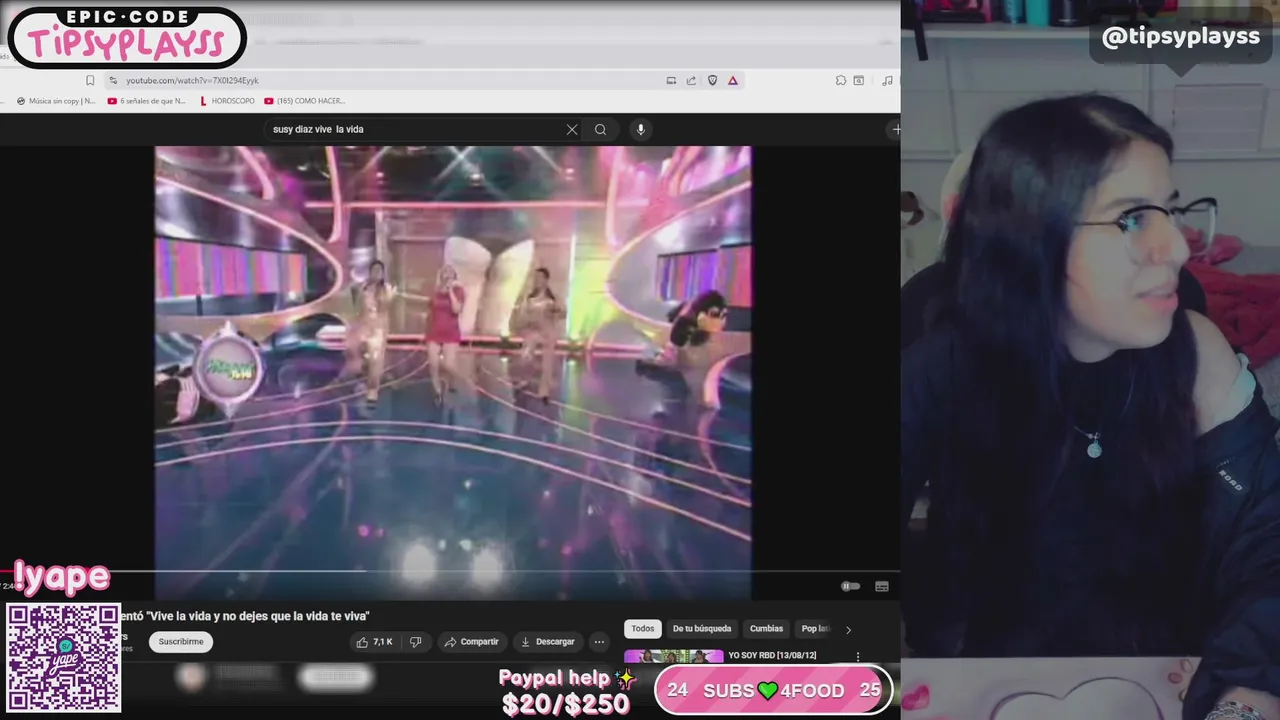Select the 'De tu búsqueda' chip
Viewport: 1280px width, 720px height.
(702, 629)
